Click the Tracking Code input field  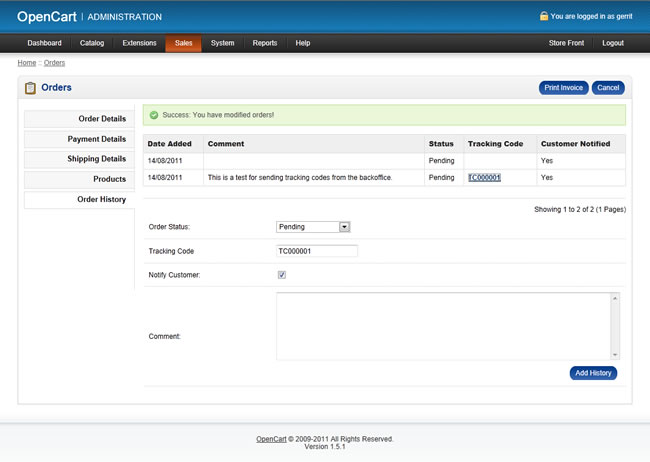coord(317,251)
